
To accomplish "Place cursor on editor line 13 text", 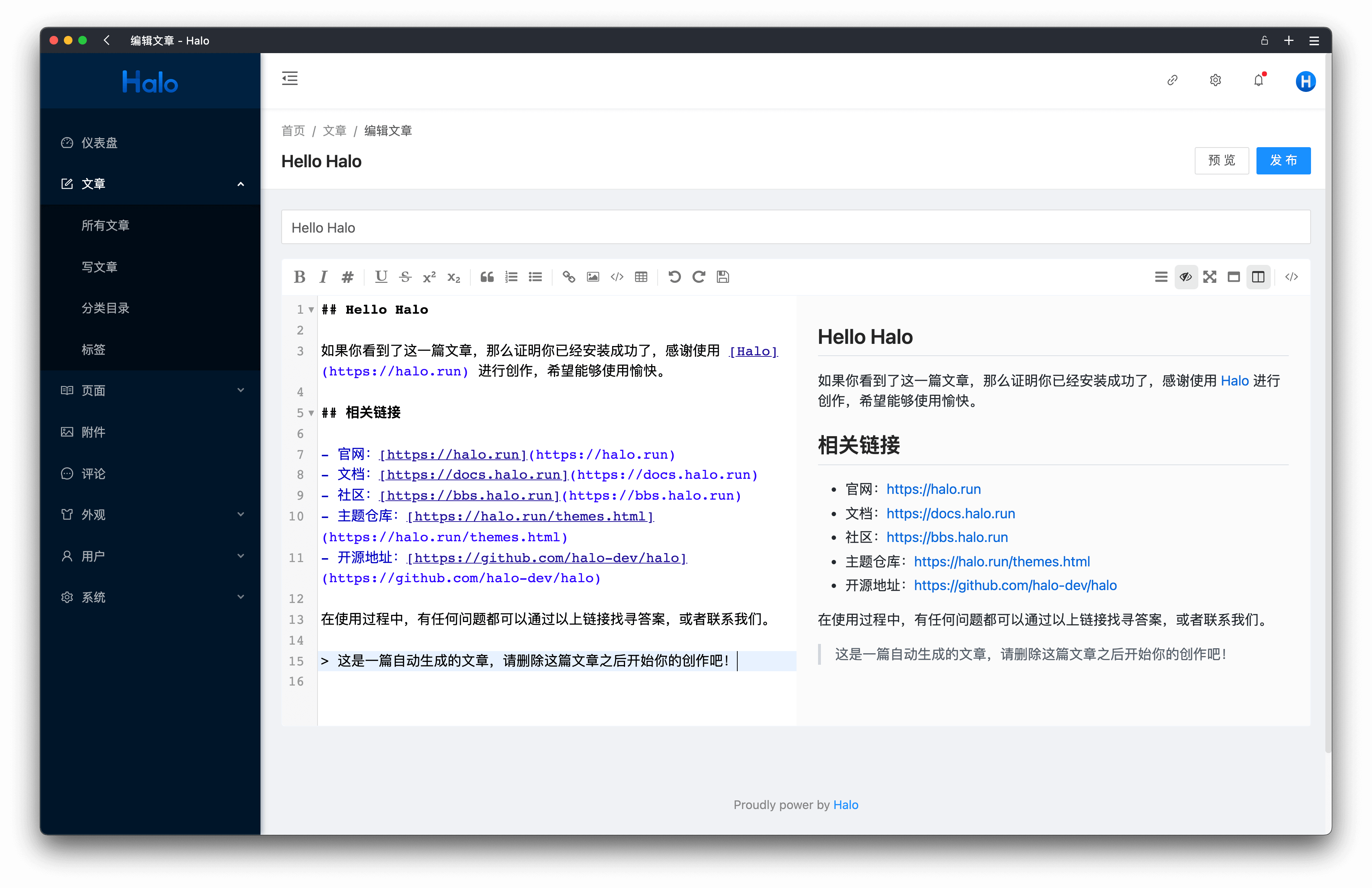I will [x=545, y=619].
